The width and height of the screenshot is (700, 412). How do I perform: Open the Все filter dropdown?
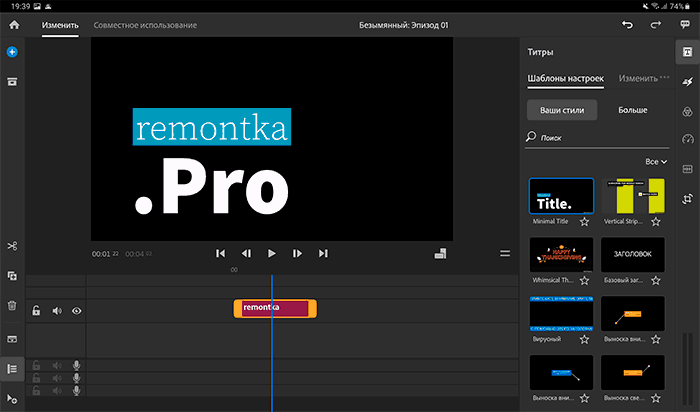coord(656,162)
